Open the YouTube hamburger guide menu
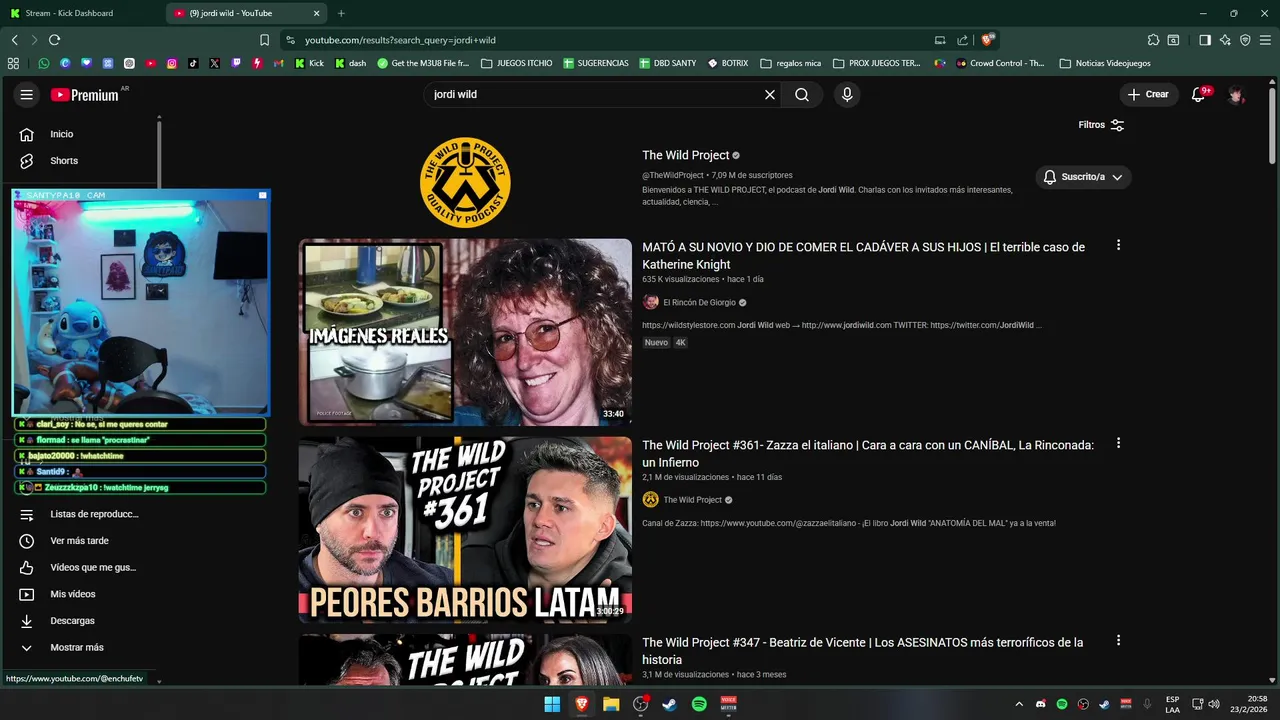Image resolution: width=1280 pixels, height=720 pixels. point(27,94)
